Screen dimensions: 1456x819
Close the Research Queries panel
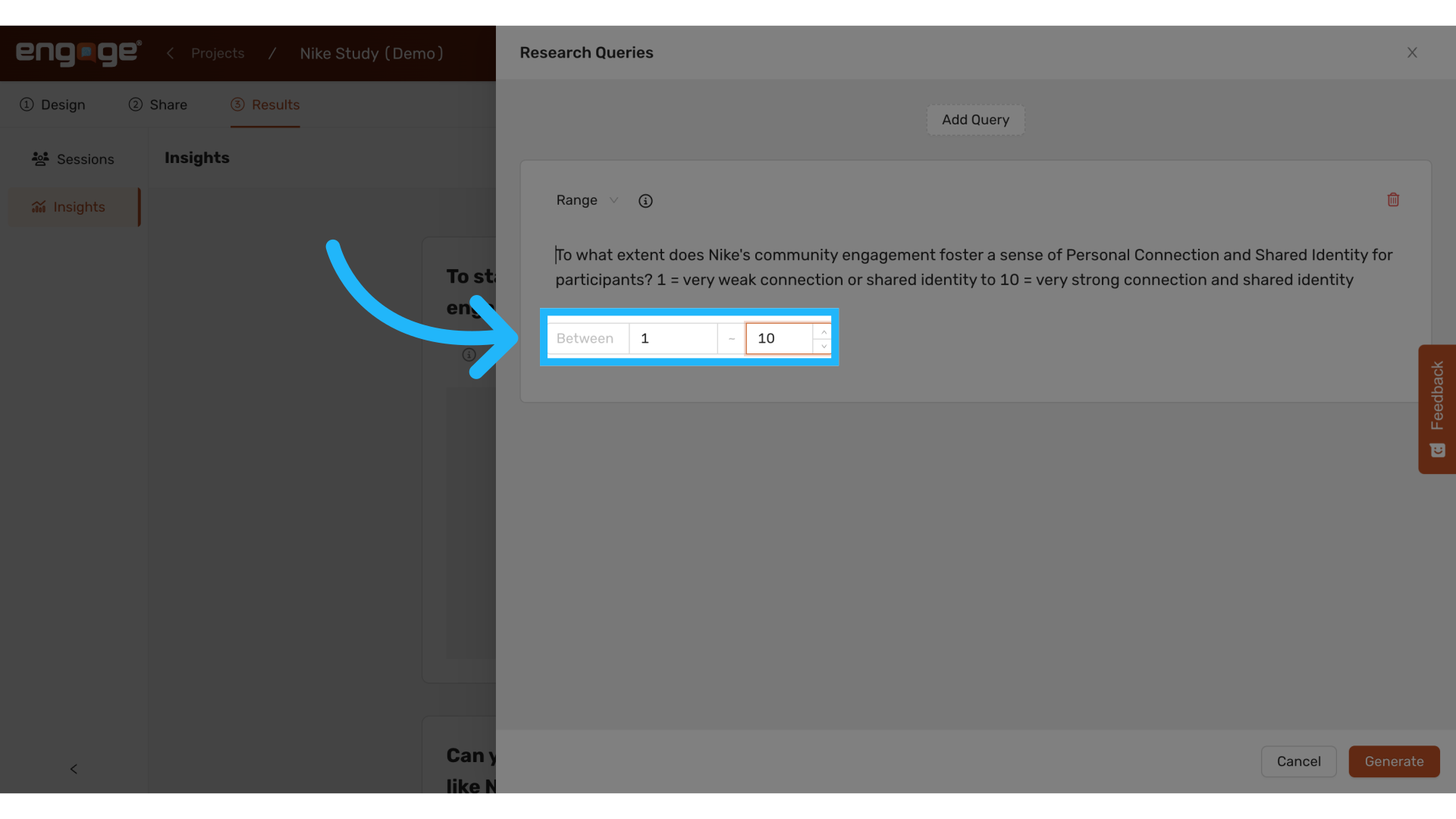click(1412, 52)
